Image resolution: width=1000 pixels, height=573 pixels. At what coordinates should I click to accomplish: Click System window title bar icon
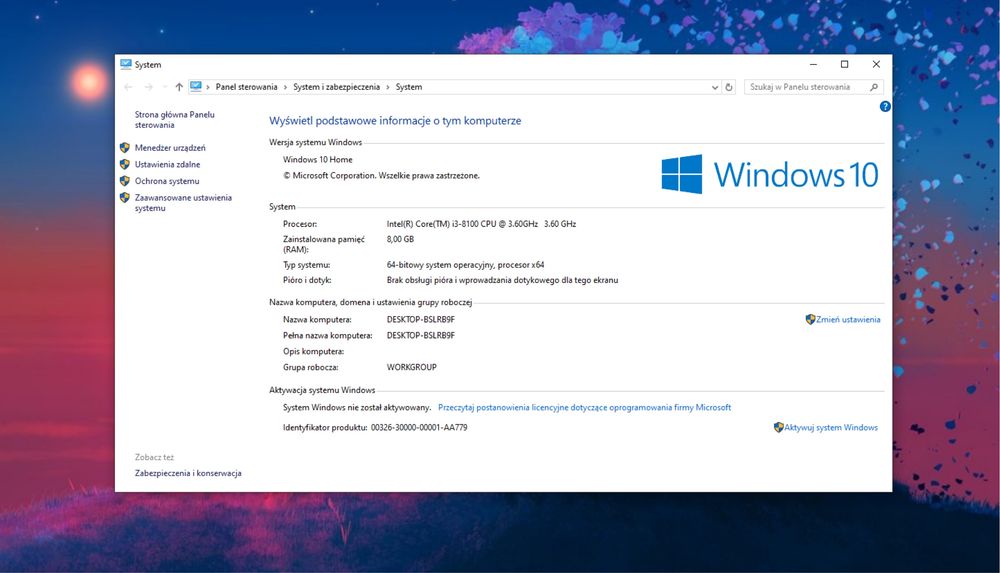pos(126,64)
